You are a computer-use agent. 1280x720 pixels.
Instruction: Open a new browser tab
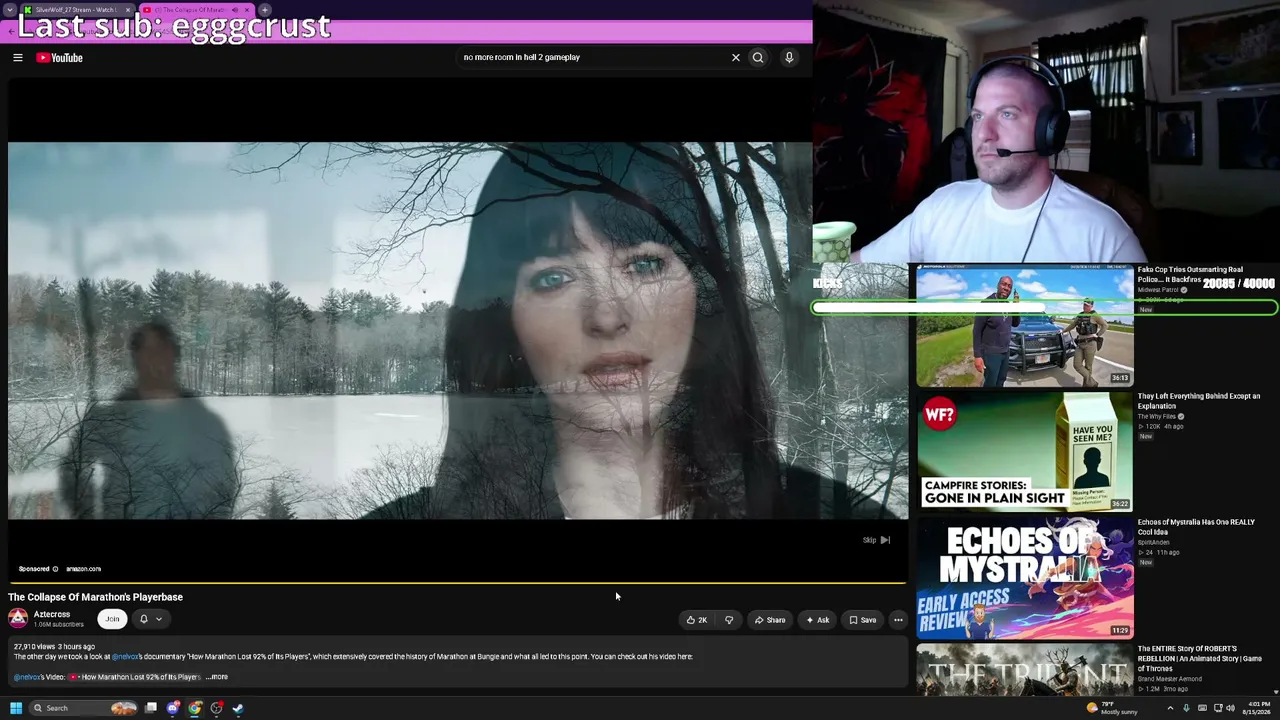tap(265, 10)
